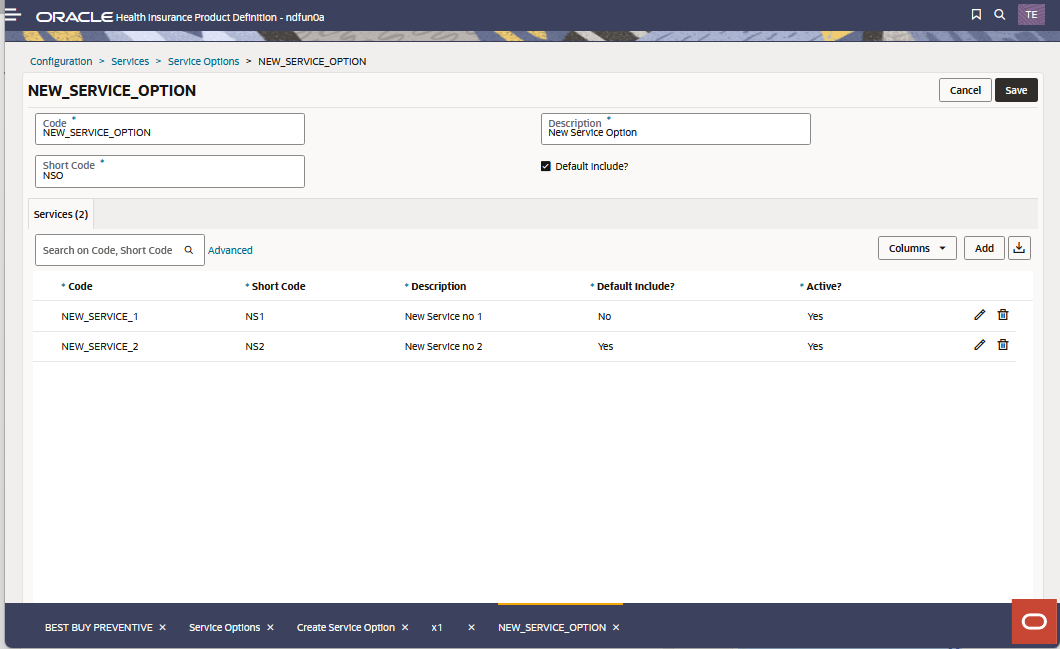Image resolution: width=1060 pixels, height=649 pixels.
Task: Edit NEW_SERVICE_2 with the pencil icon
Action: pos(979,344)
